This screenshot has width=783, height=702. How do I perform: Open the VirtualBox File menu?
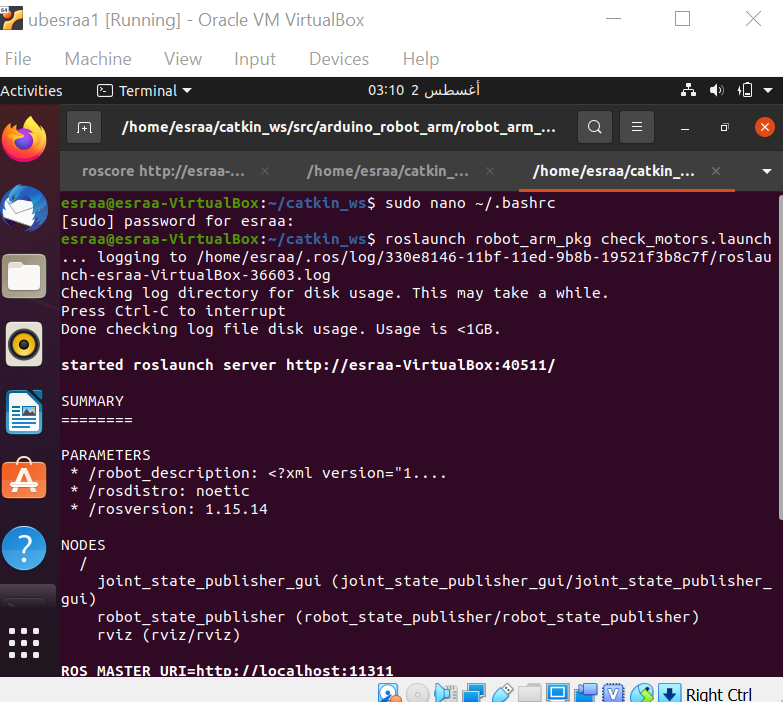point(18,59)
